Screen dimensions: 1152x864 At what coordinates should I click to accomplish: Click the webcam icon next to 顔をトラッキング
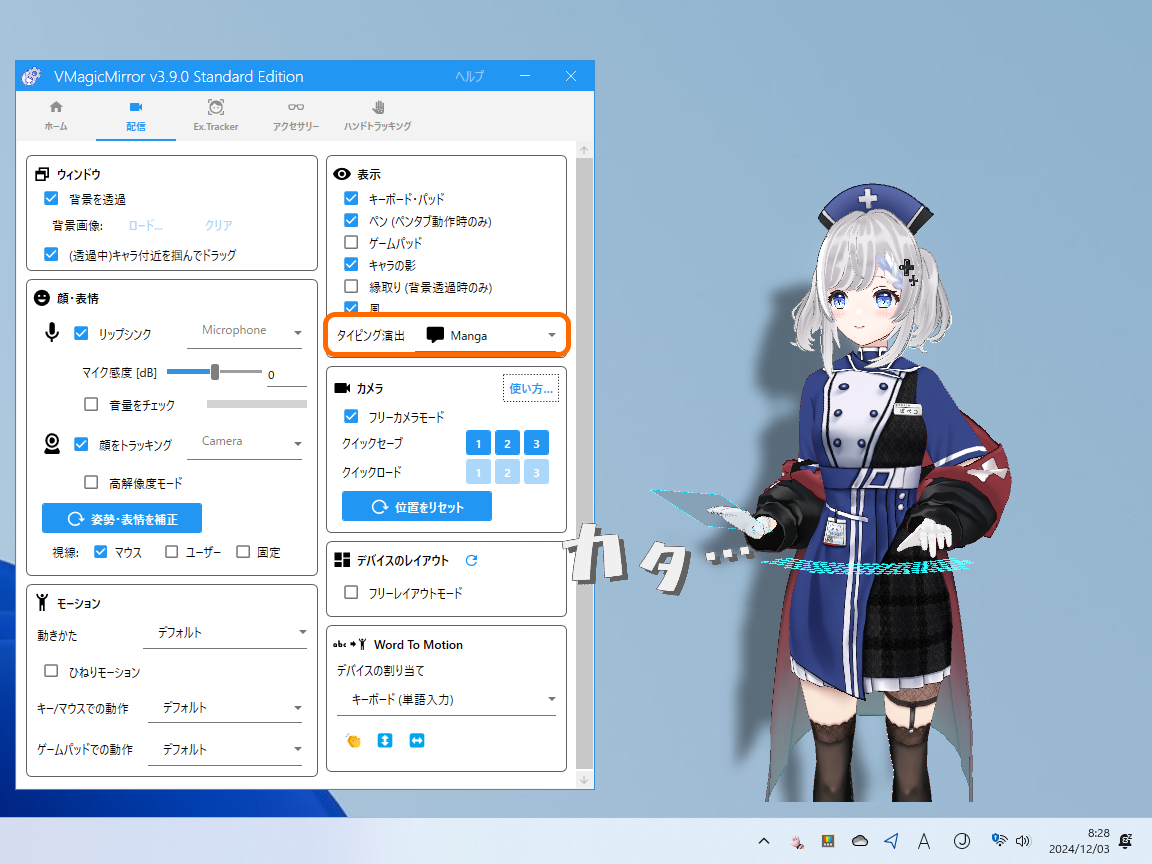pos(52,441)
